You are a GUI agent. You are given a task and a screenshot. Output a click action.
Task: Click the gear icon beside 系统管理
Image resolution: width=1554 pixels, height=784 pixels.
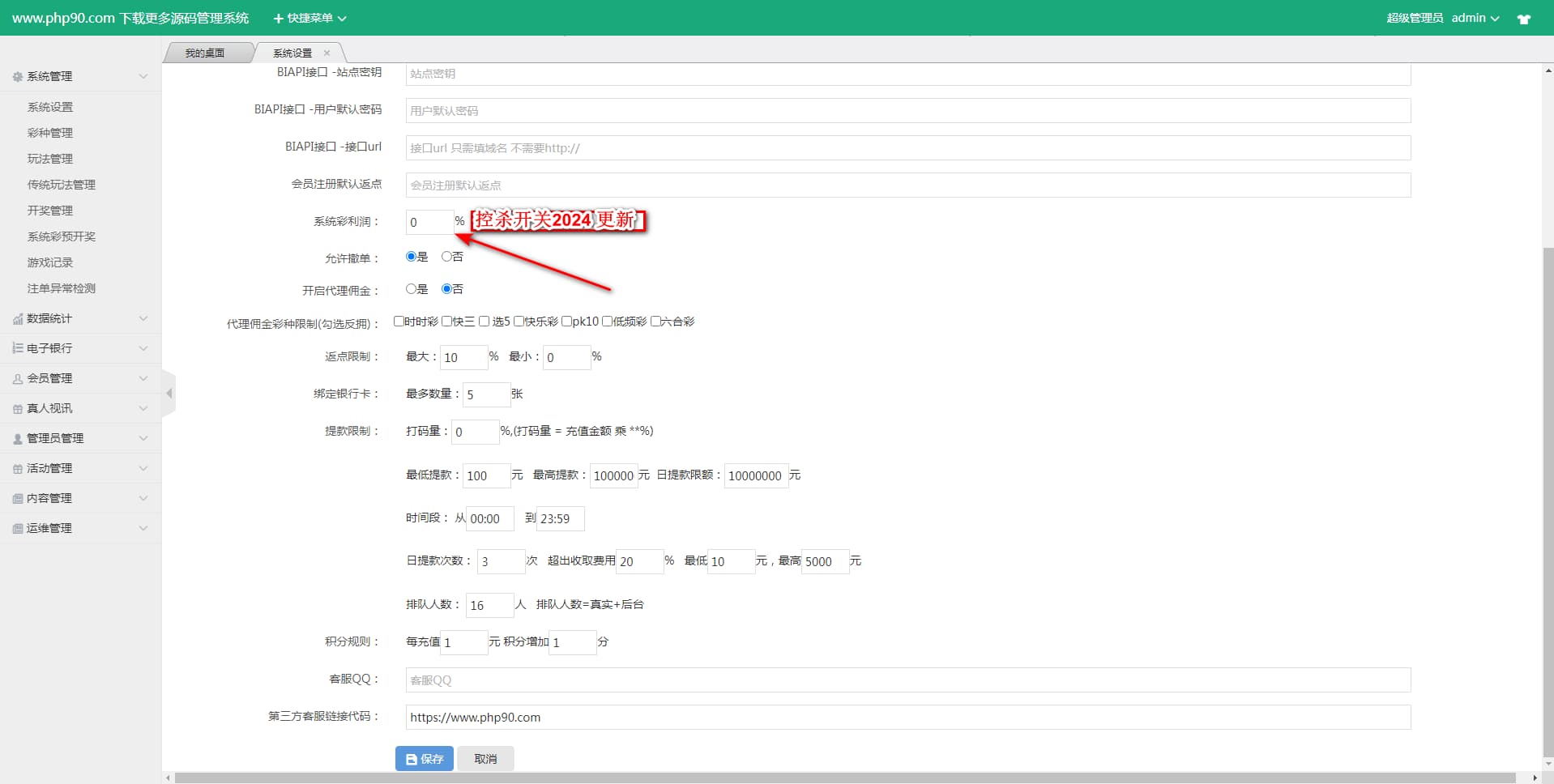click(x=18, y=77)
